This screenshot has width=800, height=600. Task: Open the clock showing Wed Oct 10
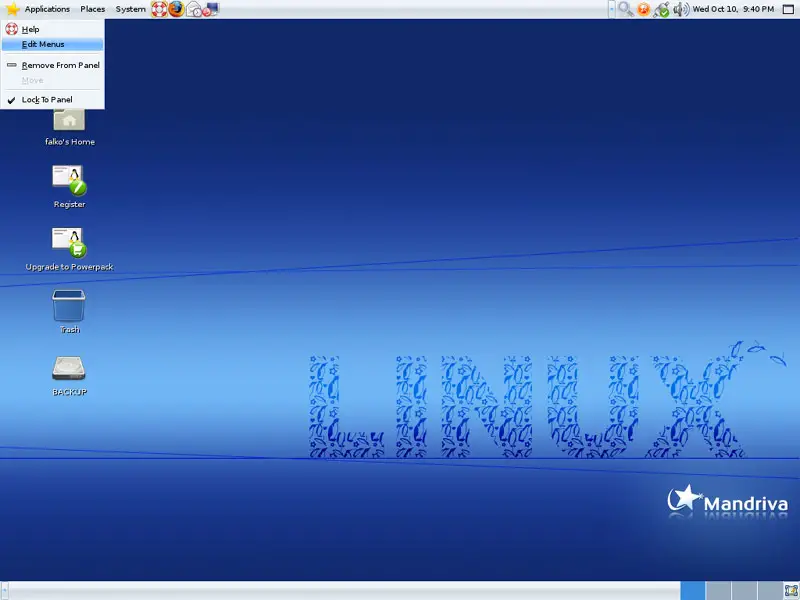point(733,9)
